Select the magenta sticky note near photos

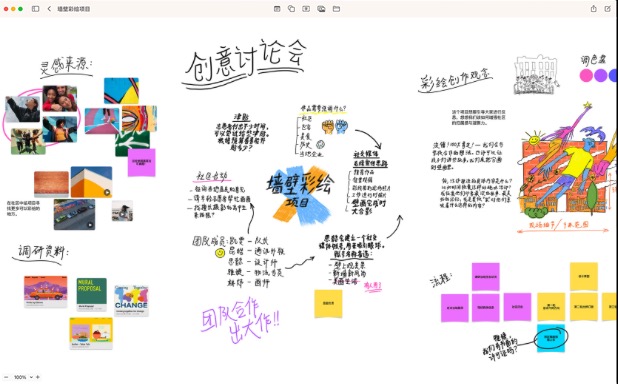click(x=141, y=162)
